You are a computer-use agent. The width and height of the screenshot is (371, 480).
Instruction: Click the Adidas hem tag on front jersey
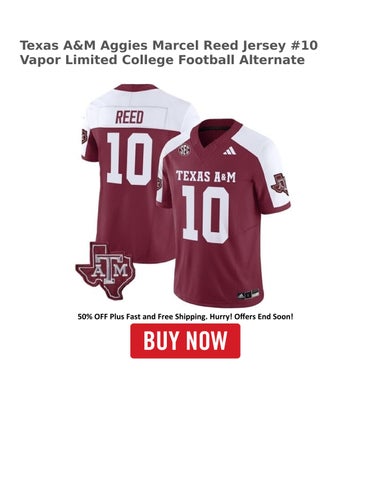point(248,294)
